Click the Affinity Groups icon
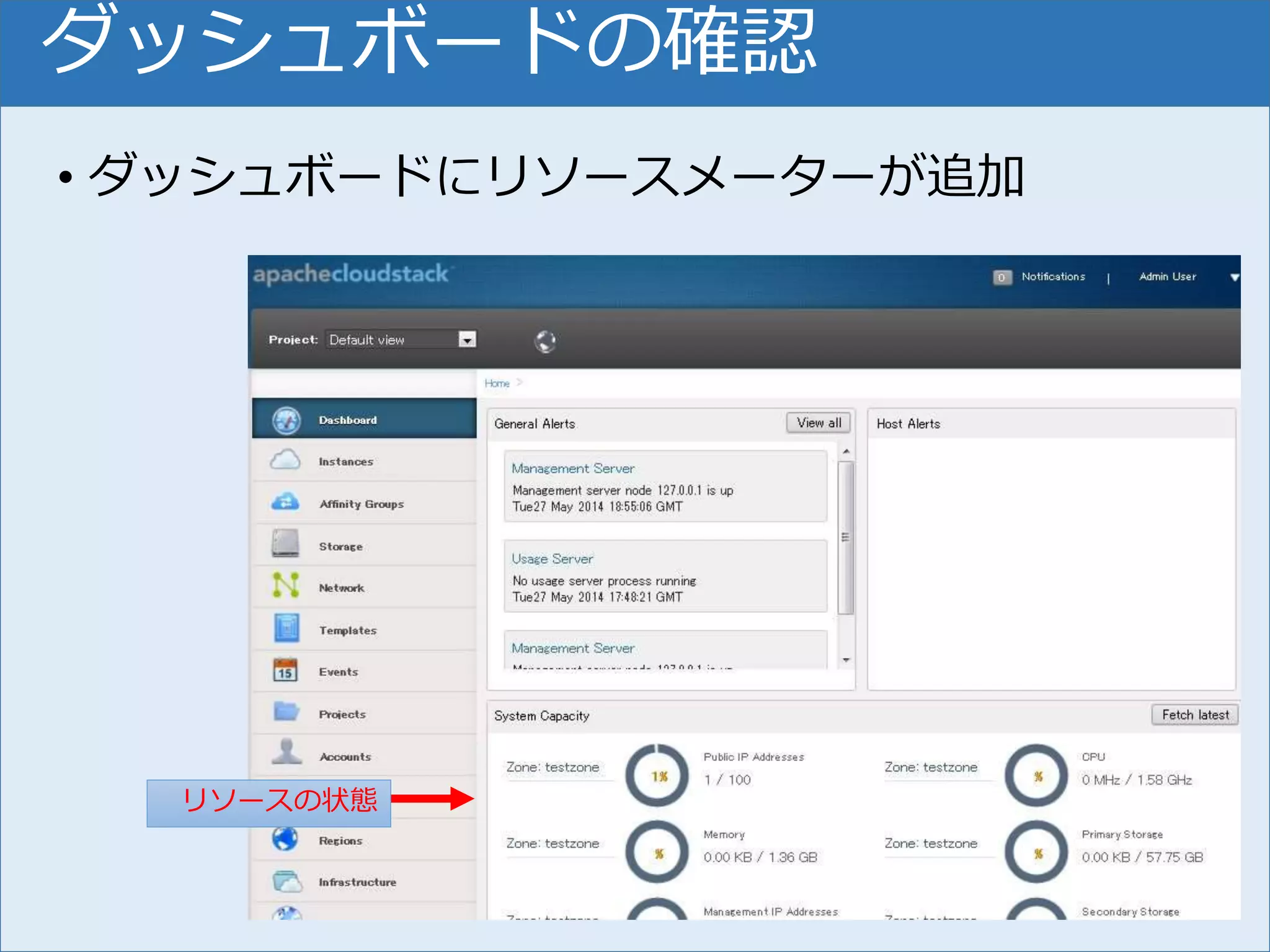This screenshot has width=1270, height=952. click(285, 502)
